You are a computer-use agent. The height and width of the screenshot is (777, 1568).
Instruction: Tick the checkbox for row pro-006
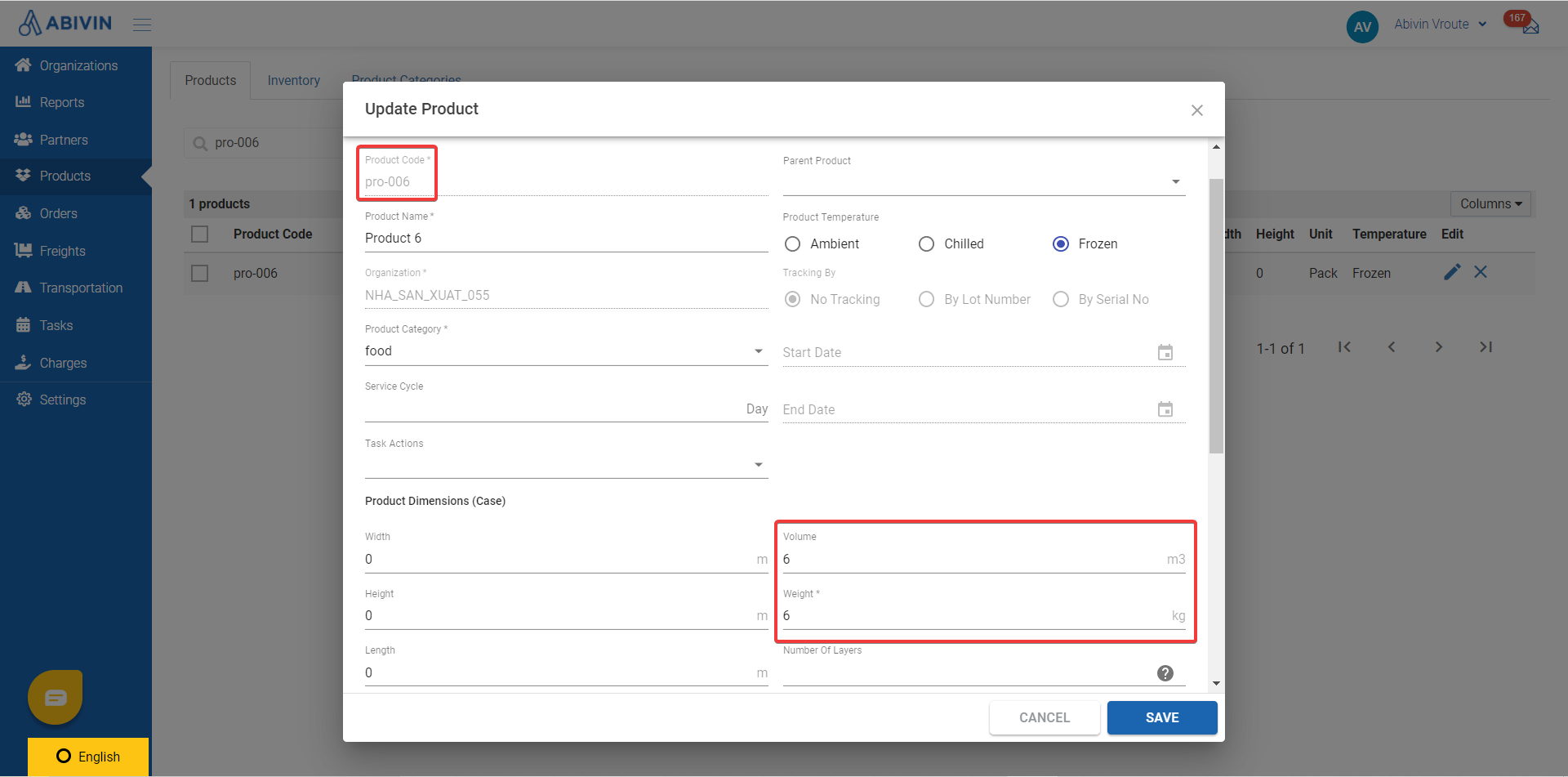click(x=200, y=273)
